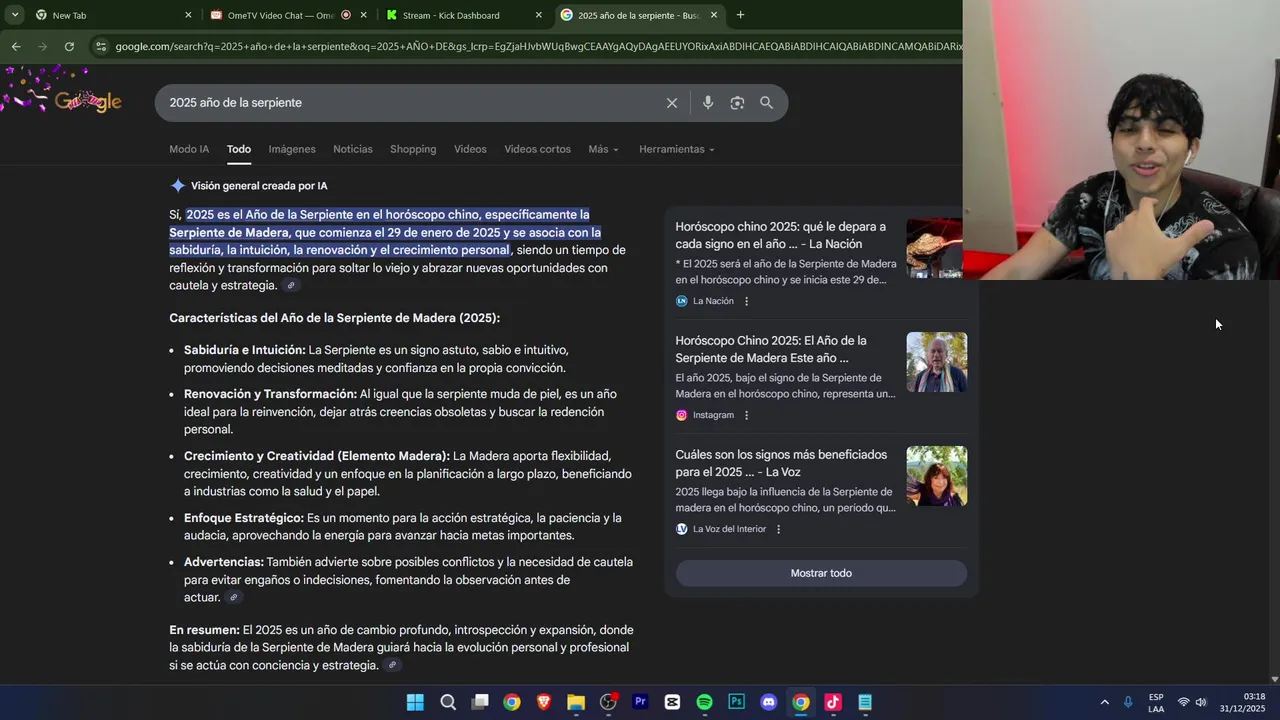Go back with the browser back arrow

point(16,46)
